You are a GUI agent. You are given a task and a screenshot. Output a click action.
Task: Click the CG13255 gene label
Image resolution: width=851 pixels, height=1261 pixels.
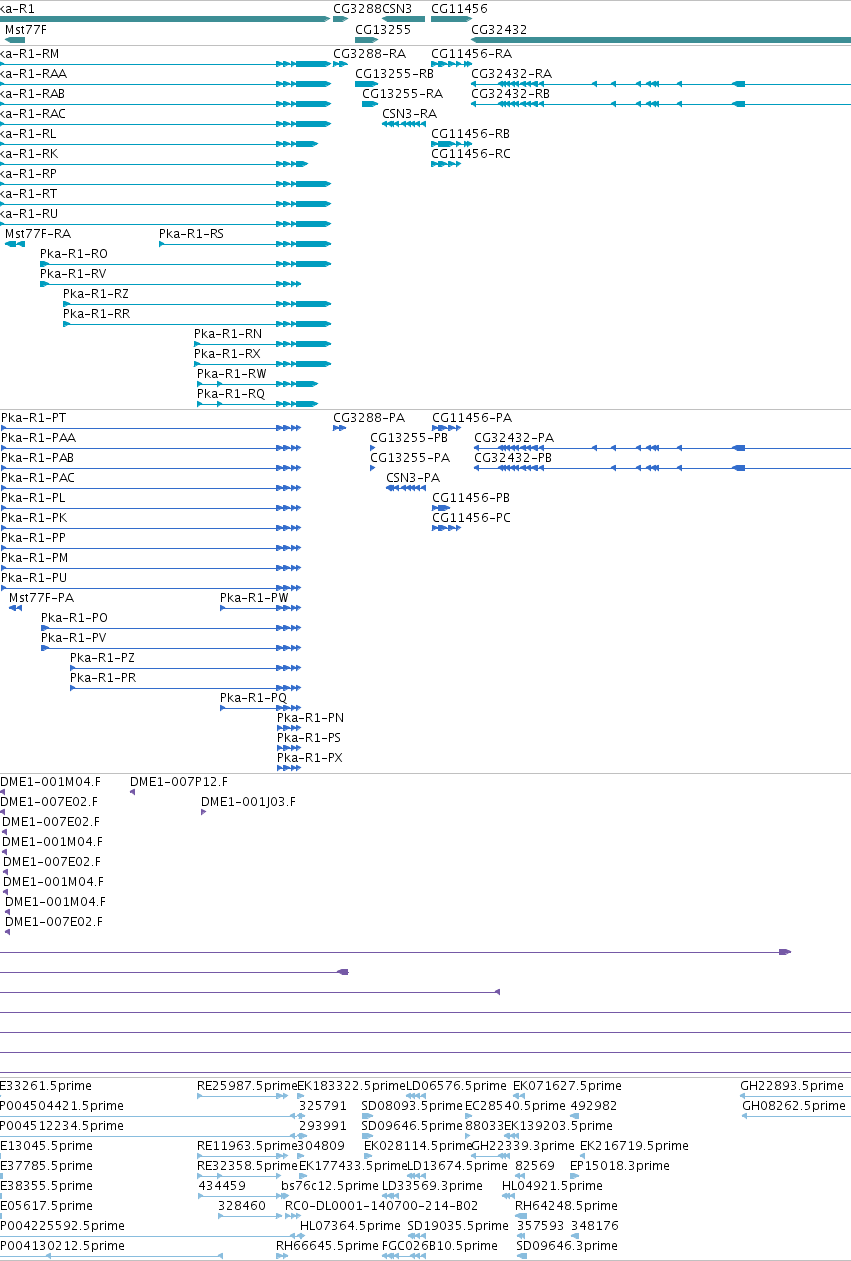(x=383, y=30)
